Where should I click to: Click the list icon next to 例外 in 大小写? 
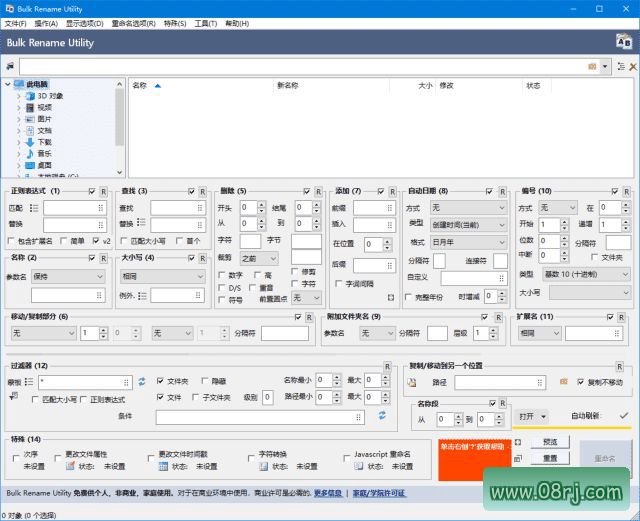pos(142,296)
